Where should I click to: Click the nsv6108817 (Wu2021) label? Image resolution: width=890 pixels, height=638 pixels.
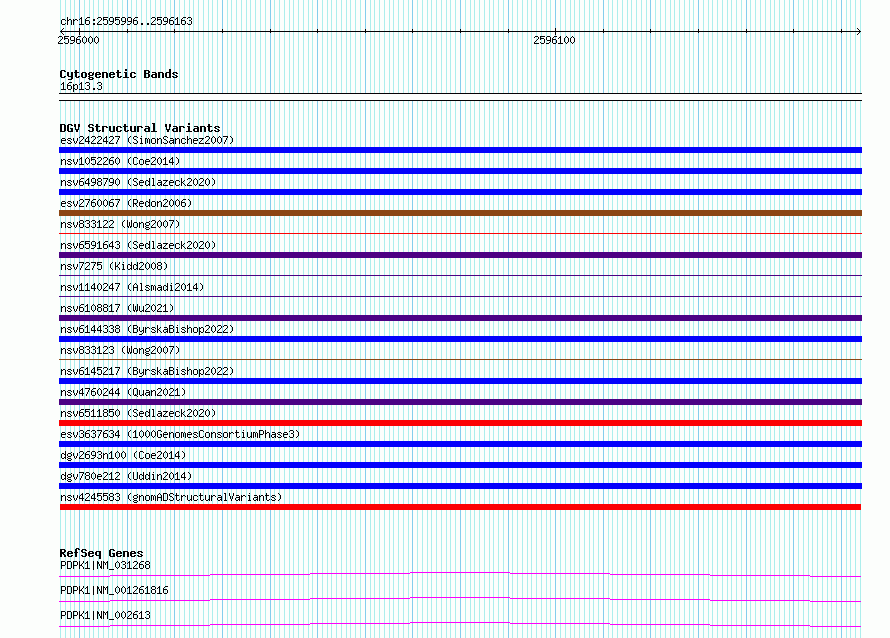tap(117, 308)
